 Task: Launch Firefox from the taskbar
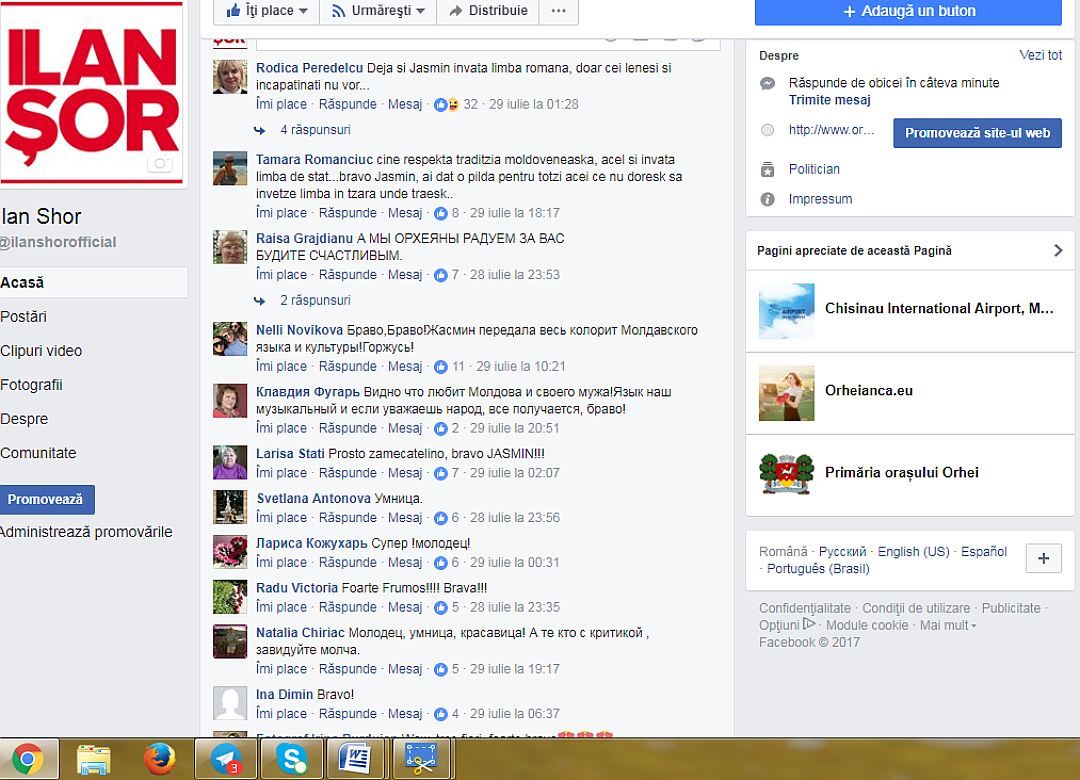[x=160, y=759]
